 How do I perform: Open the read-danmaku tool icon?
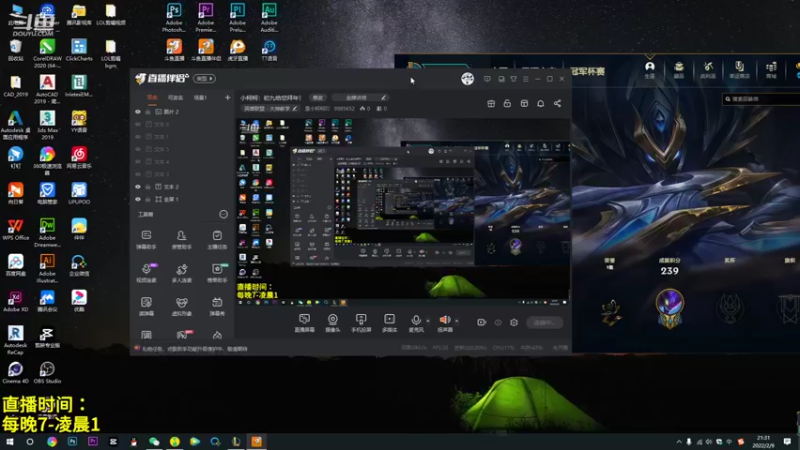tap(146, 306)
